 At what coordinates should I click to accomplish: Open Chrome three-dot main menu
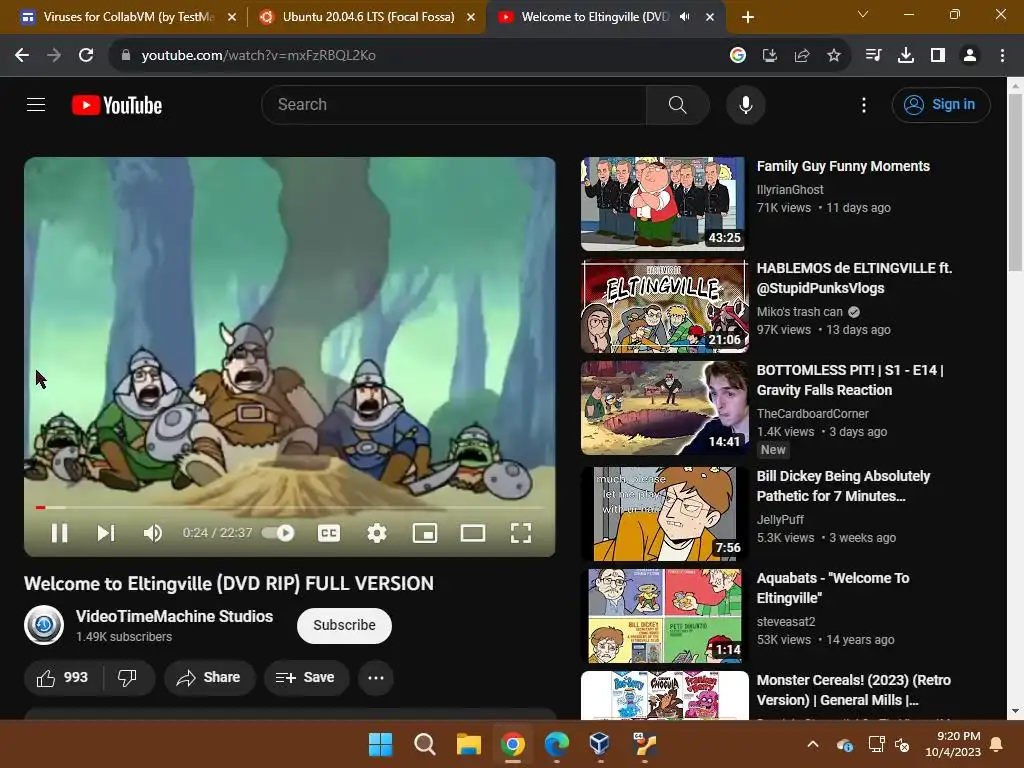point(1002,56)
